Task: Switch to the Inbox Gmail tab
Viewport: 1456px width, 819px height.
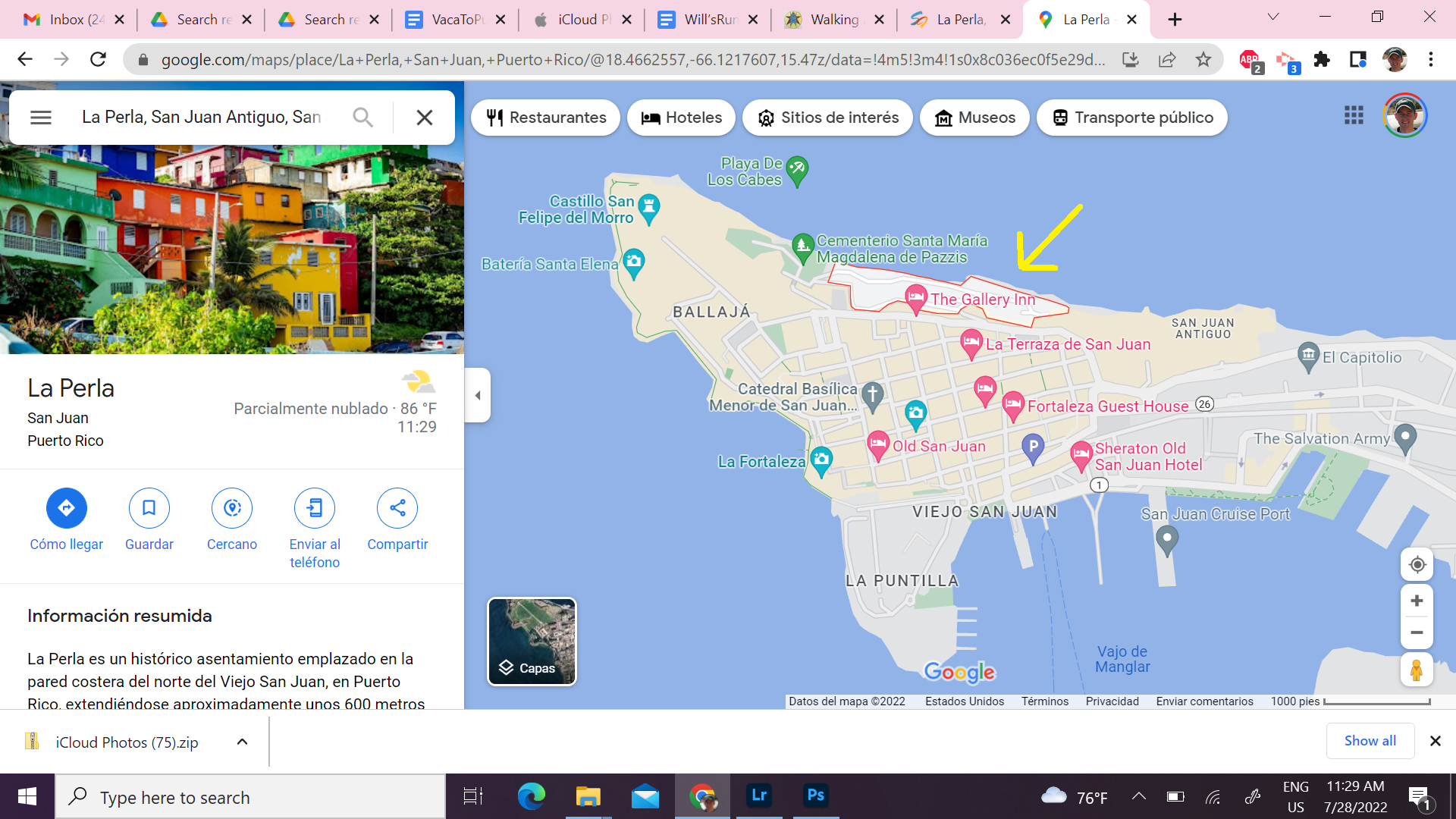Action: click(x=74, y=20)
